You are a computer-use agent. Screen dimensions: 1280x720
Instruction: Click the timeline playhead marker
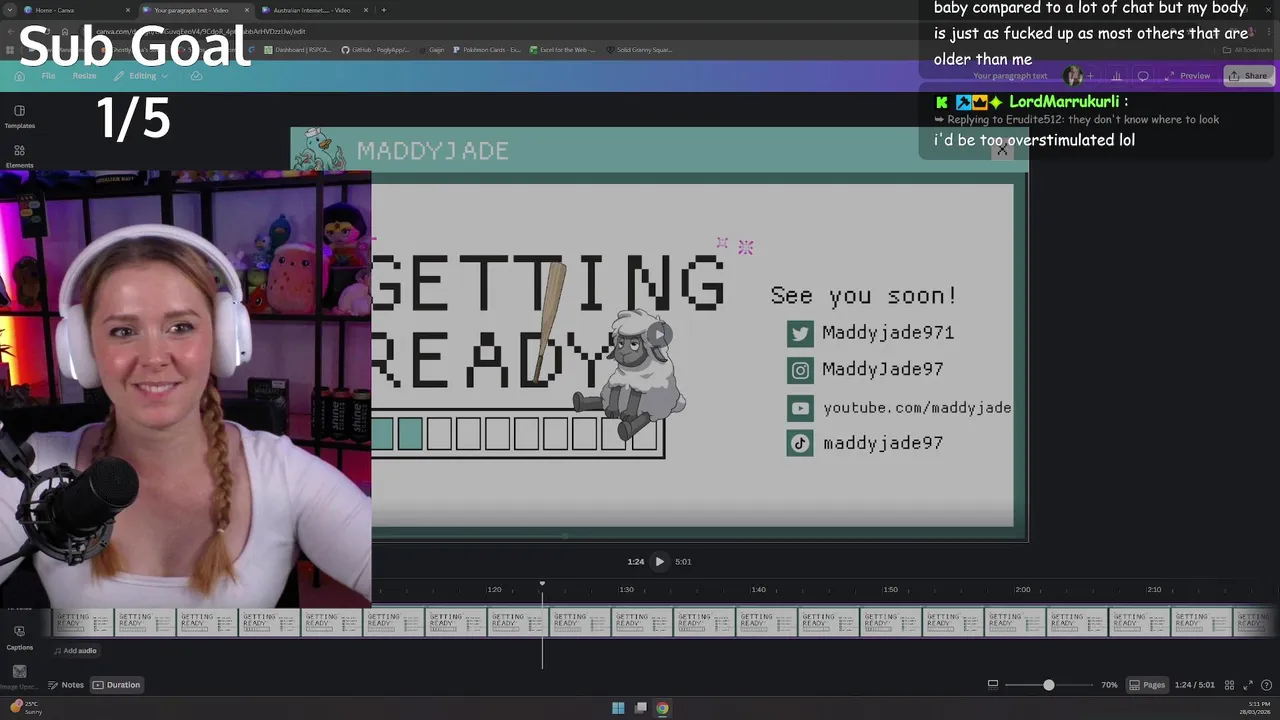[x=542, y=584]
